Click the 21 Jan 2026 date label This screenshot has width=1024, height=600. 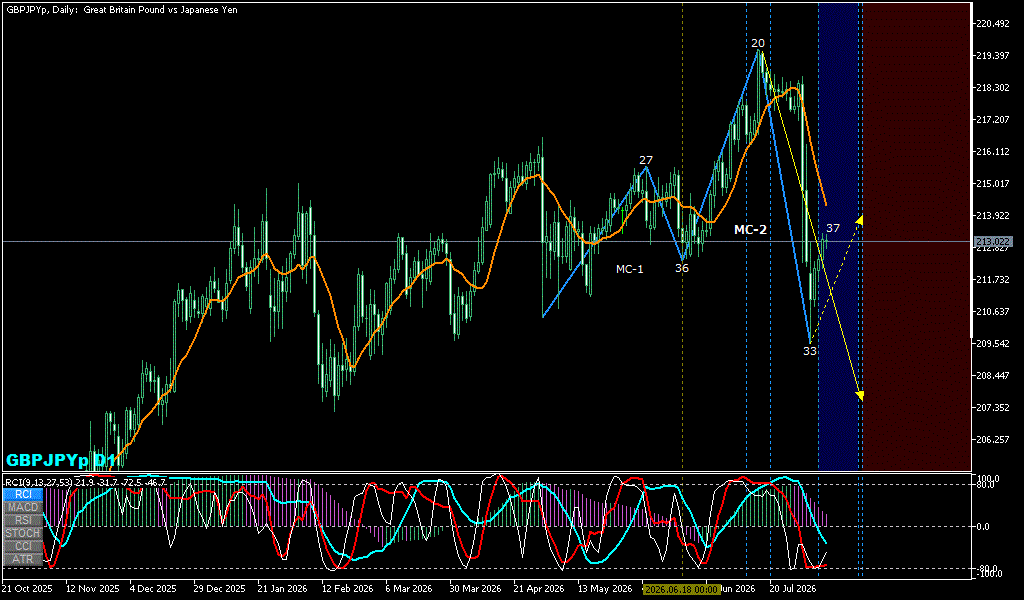coord(282,589)
